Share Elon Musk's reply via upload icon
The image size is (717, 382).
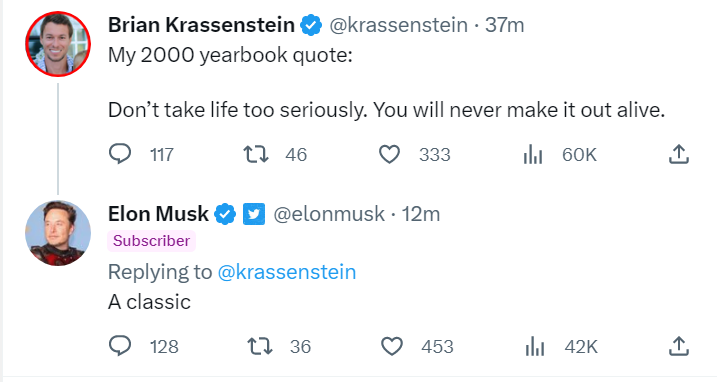click(x=679, y=346)
